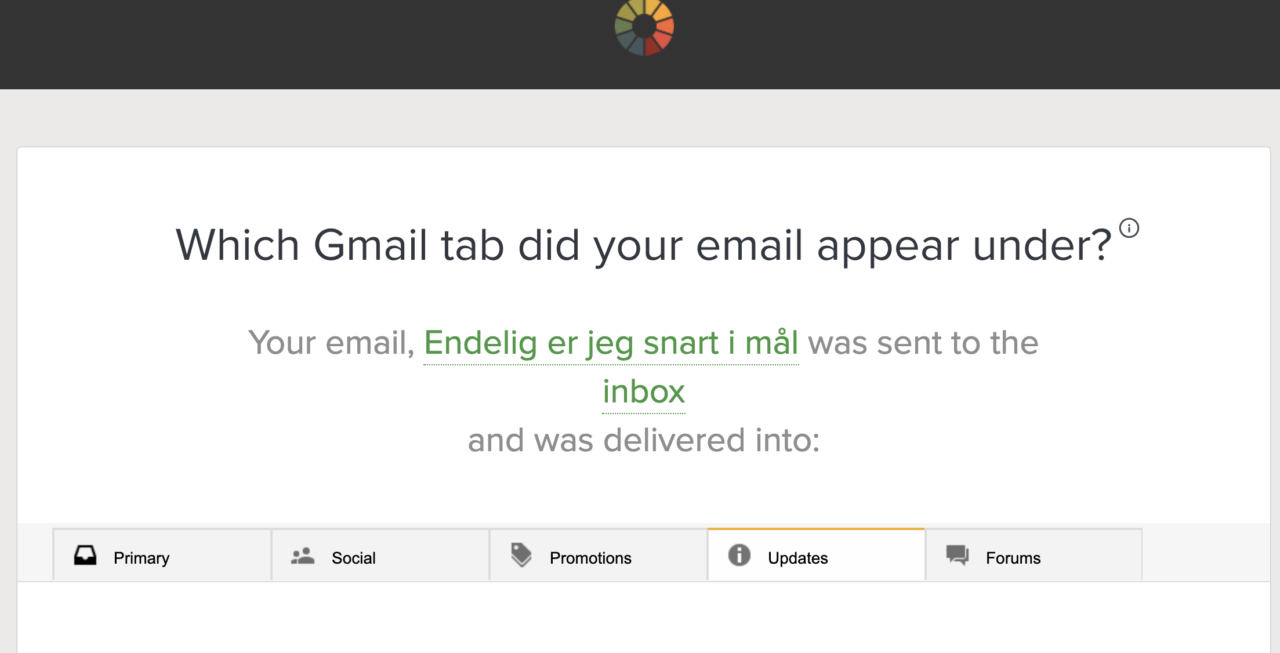Open the Social tab label

coord(354,558)
